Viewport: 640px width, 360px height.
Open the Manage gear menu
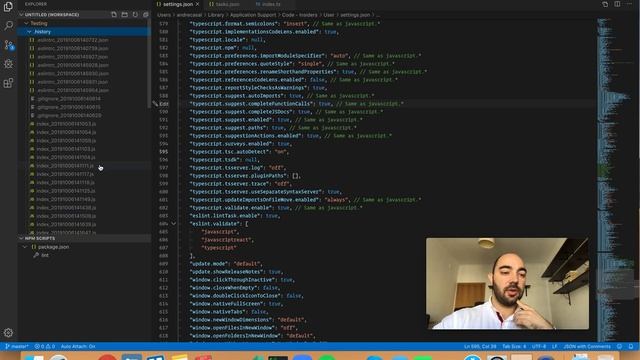point(8,333)
